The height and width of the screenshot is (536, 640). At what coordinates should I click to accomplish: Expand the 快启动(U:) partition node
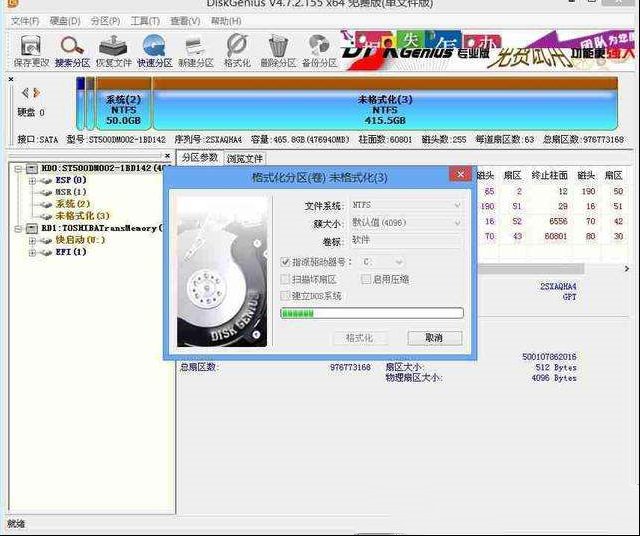click(32, 241)
